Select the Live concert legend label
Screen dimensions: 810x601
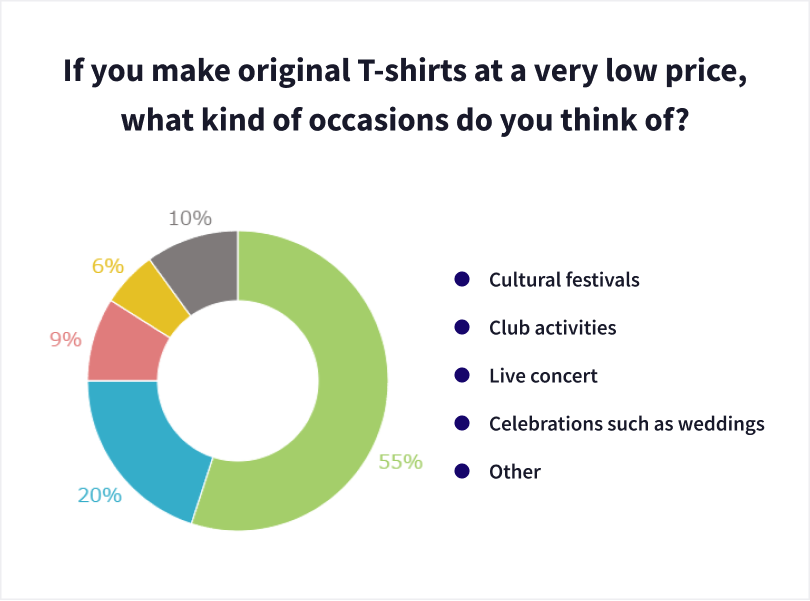click(543, 376)
